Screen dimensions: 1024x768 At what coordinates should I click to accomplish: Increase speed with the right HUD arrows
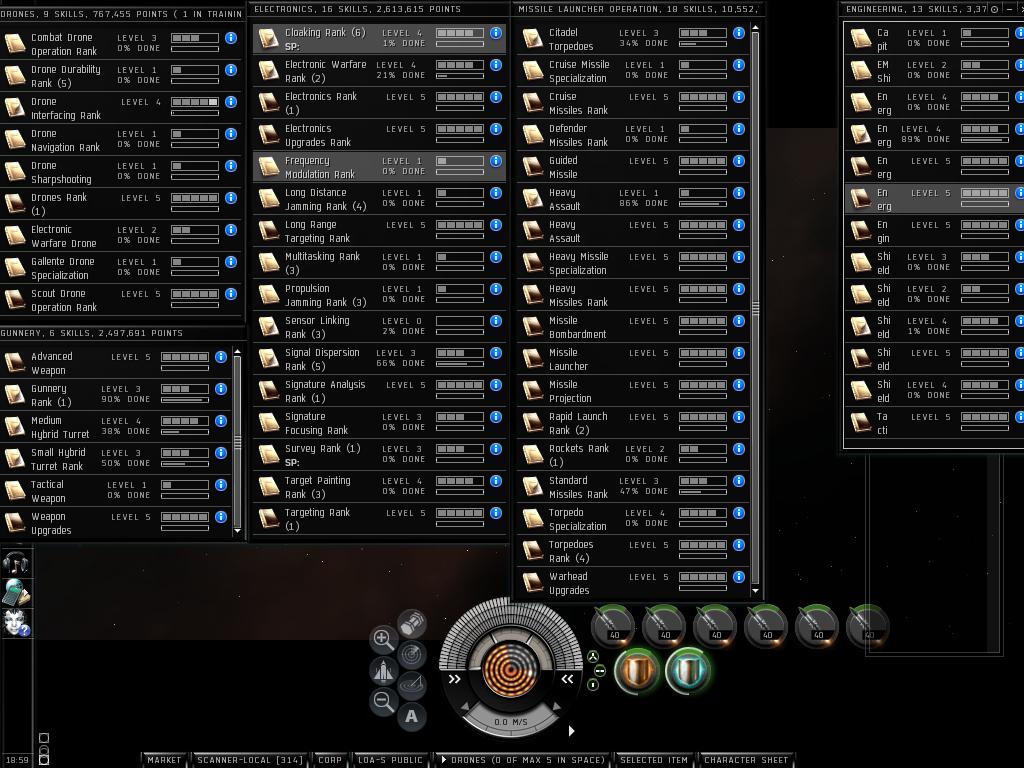tap(567, 679)
